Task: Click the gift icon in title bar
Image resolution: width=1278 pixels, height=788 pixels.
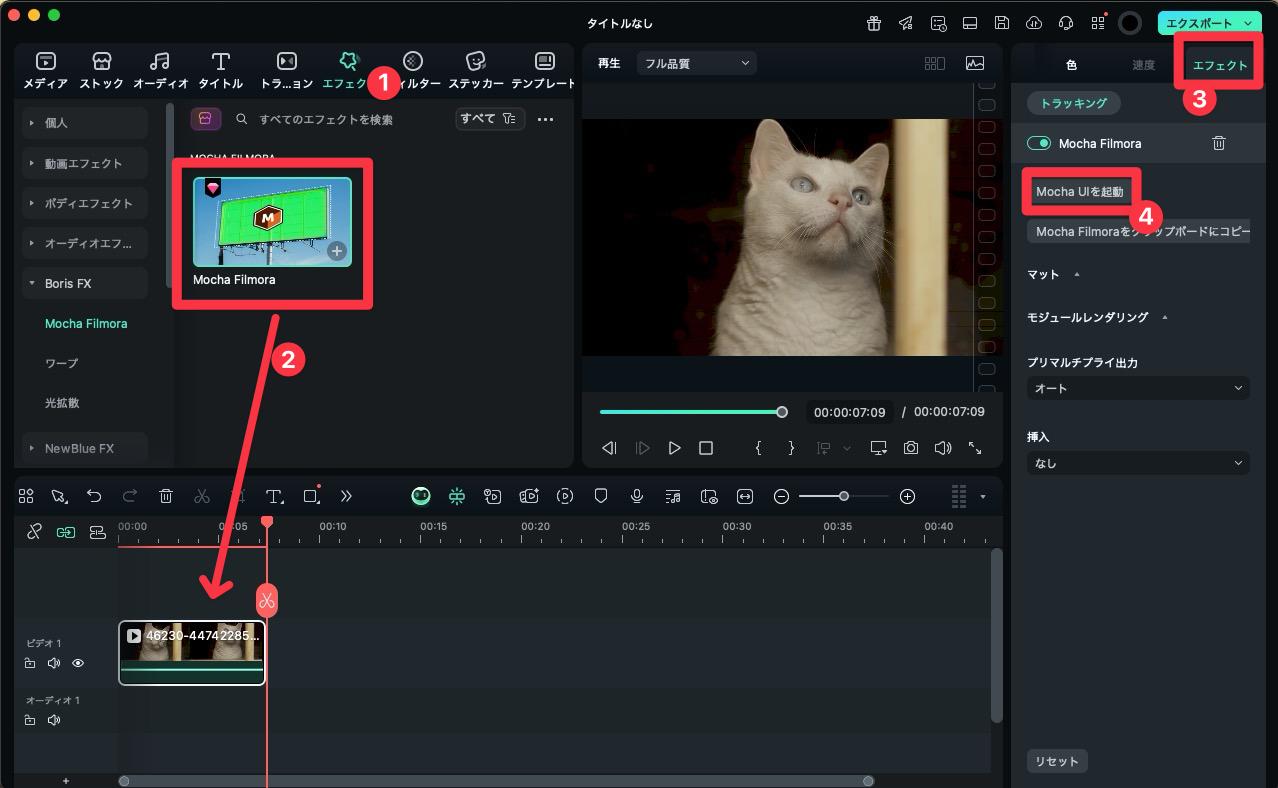Action: click(x=874, y=23)
